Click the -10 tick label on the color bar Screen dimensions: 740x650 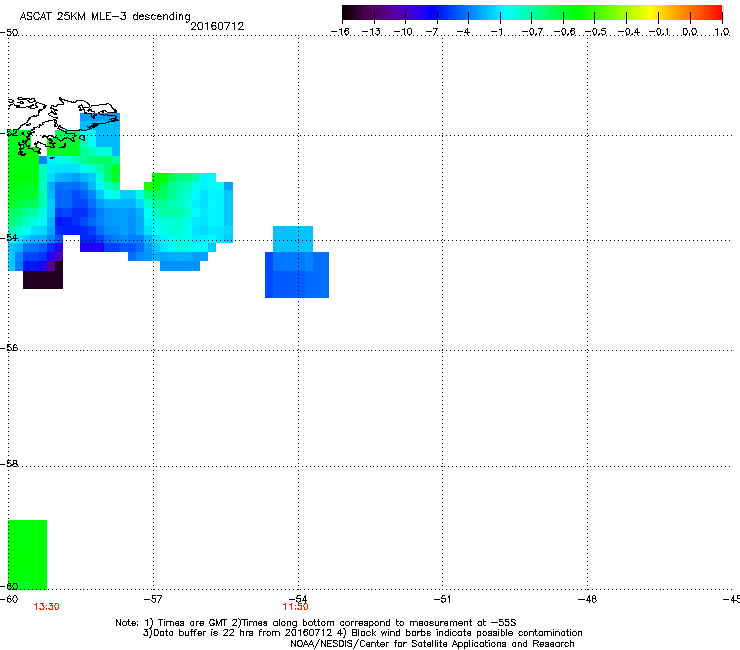coord(403,32)
